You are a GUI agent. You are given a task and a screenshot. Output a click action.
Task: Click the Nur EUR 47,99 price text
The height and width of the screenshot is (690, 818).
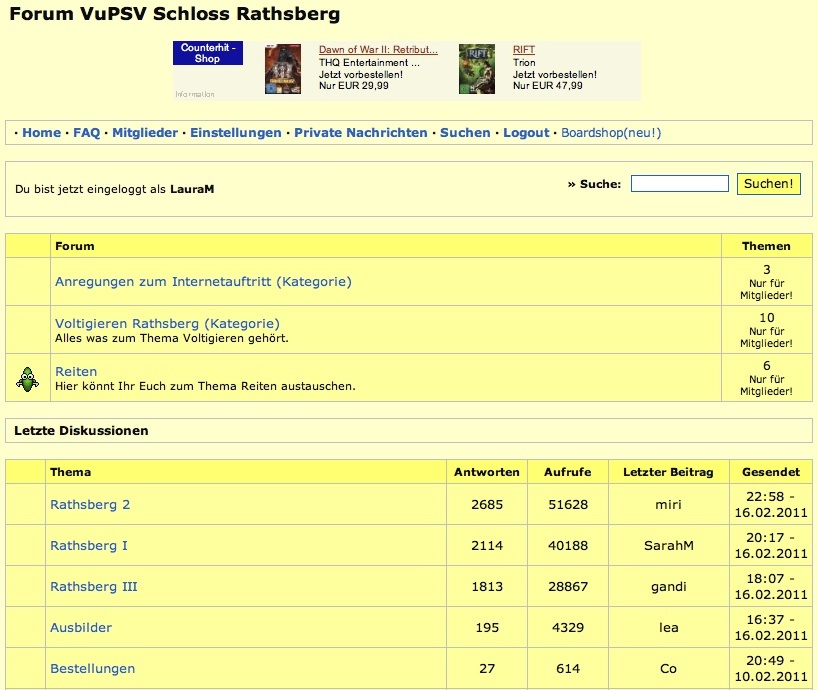pos(548,86)
